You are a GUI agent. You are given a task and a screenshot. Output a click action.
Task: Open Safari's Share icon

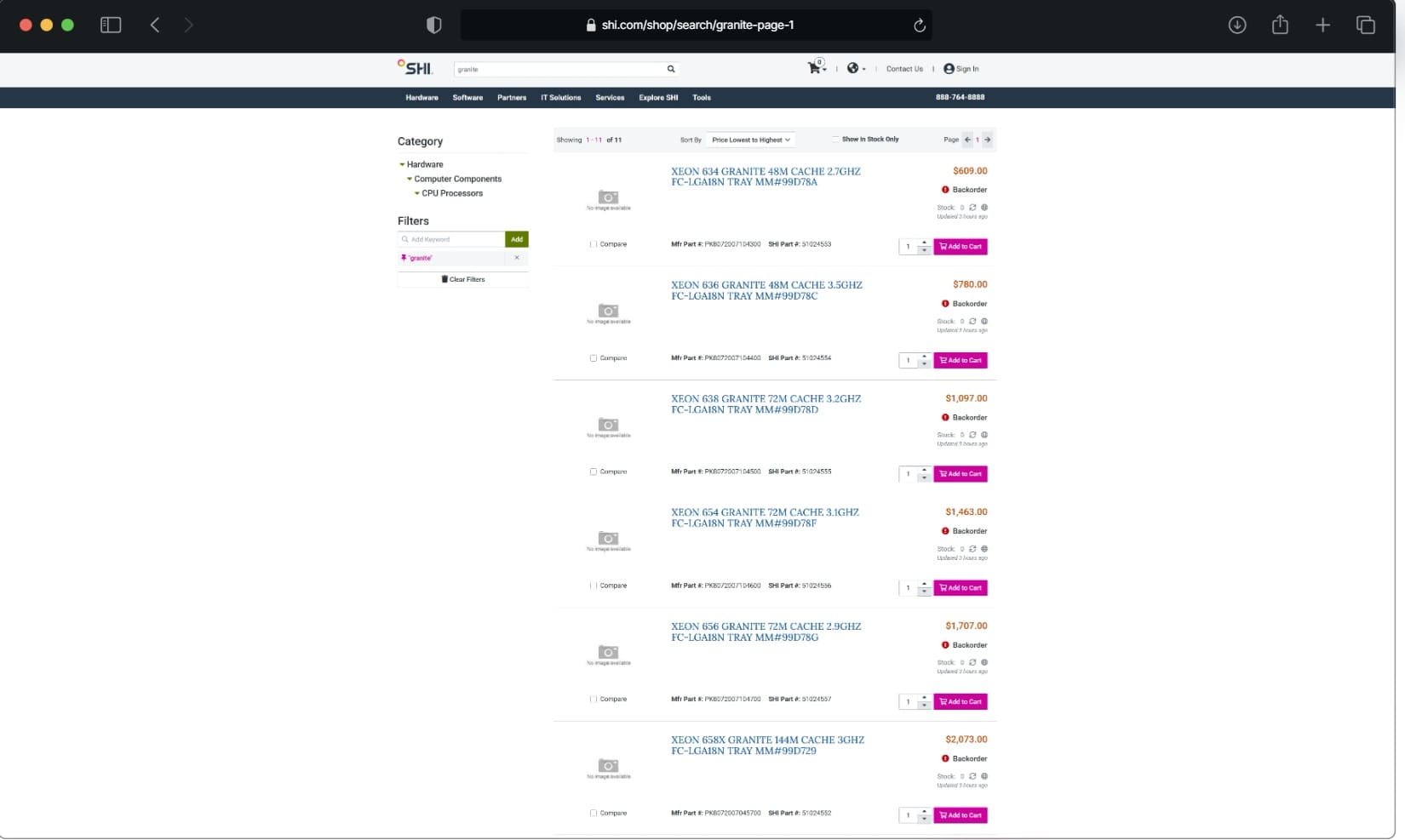(x=1280, y=26)
